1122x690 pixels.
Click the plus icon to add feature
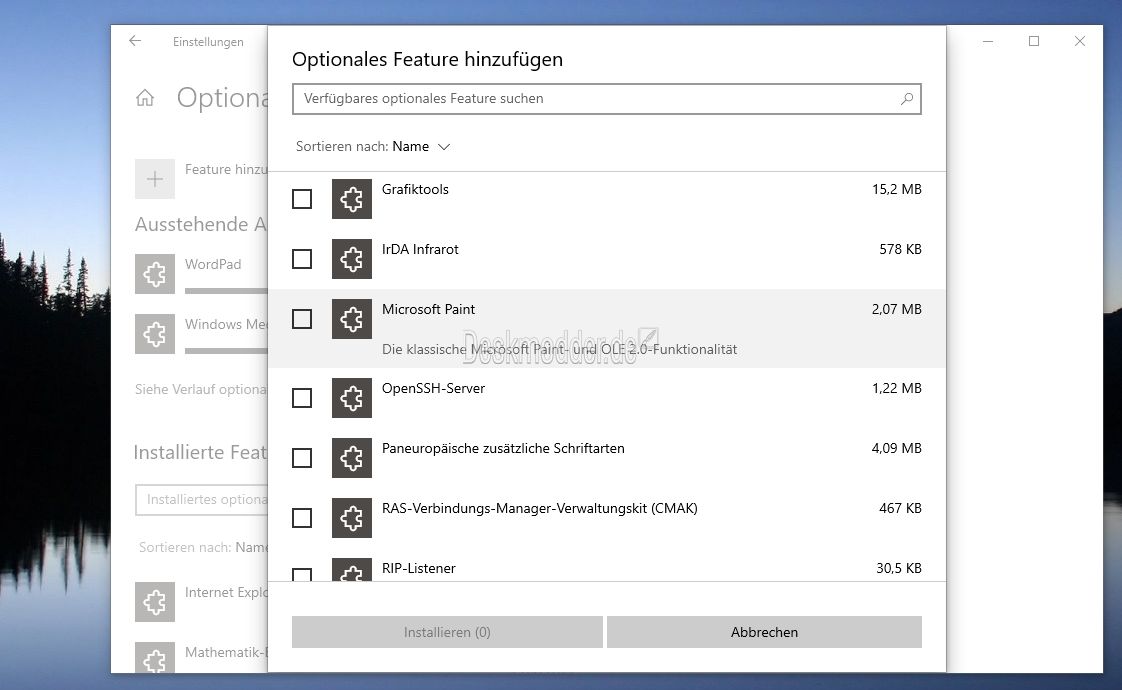pyautogui.click(x=155, y=179)
